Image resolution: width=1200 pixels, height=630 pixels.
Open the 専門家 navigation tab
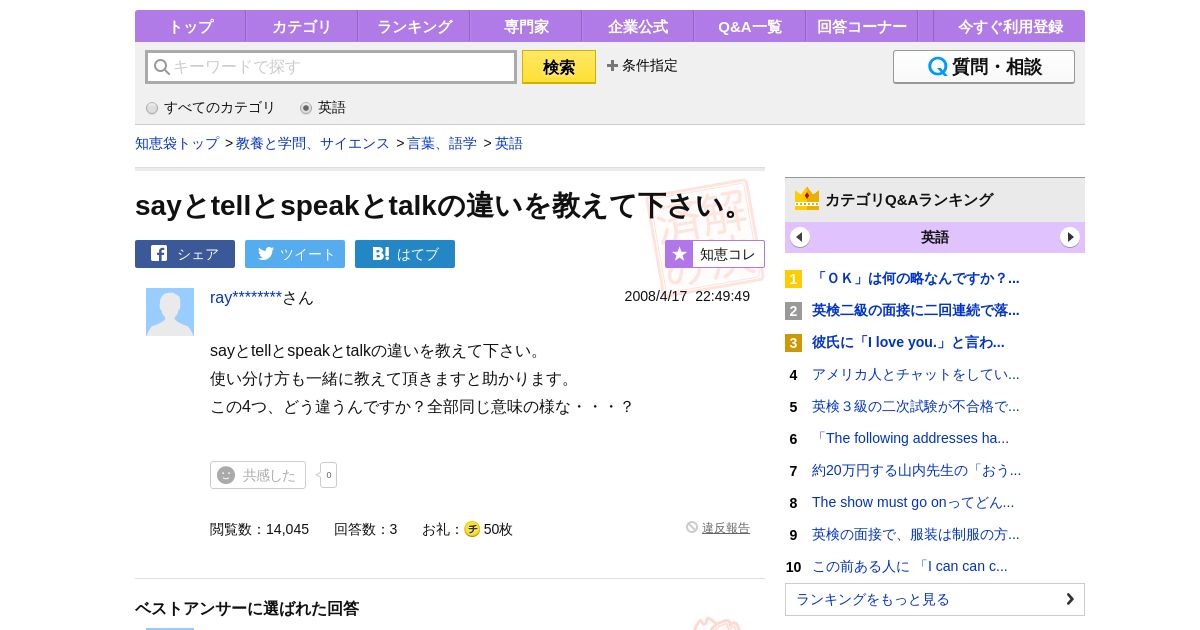tap(526, 27)
